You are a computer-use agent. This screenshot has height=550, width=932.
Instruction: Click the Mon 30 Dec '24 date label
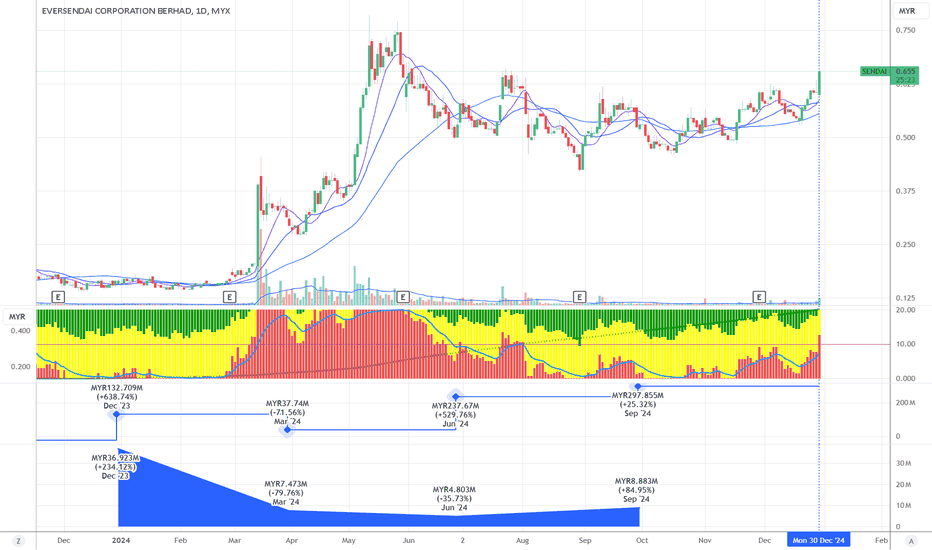(x=818, y=540)
